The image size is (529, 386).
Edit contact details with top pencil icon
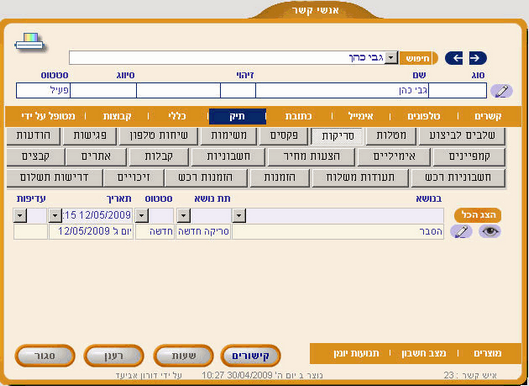click(501, 91)
